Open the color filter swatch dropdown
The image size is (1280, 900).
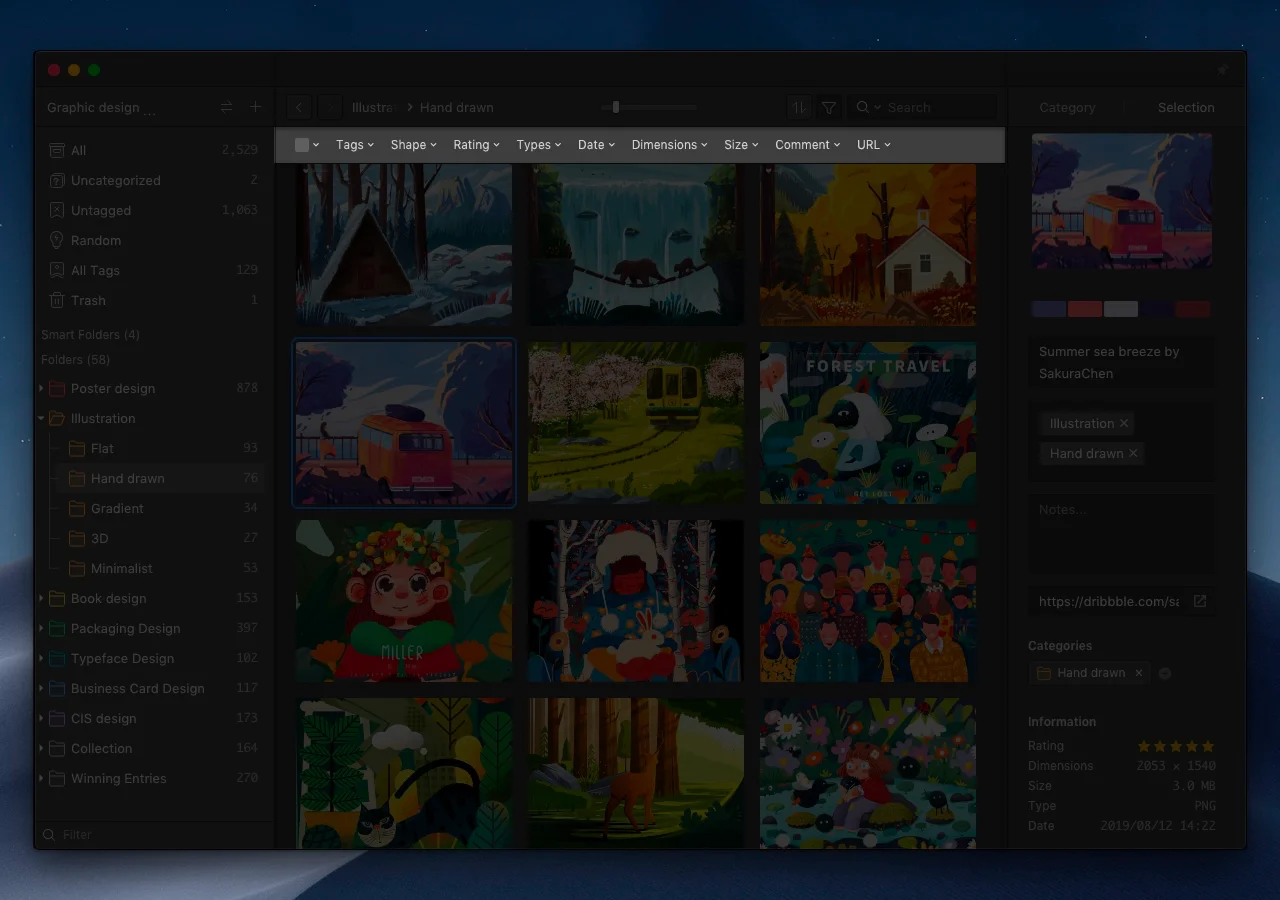tap(307, 145)
